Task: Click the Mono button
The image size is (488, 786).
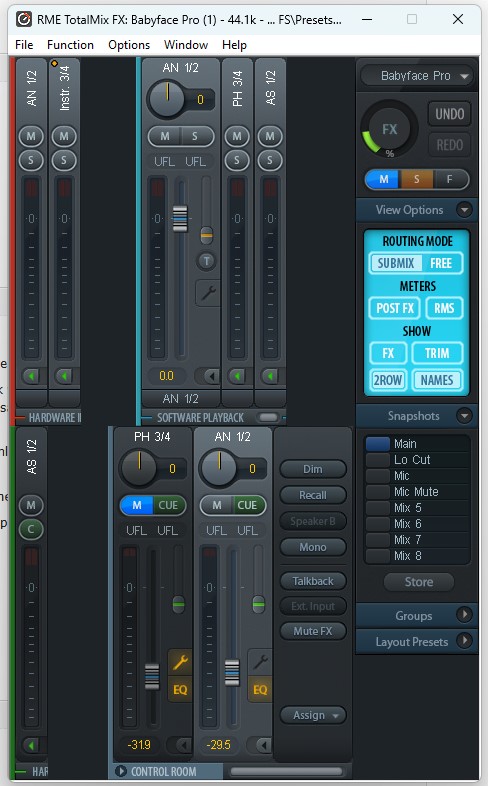Action: (x=313, y=547)
